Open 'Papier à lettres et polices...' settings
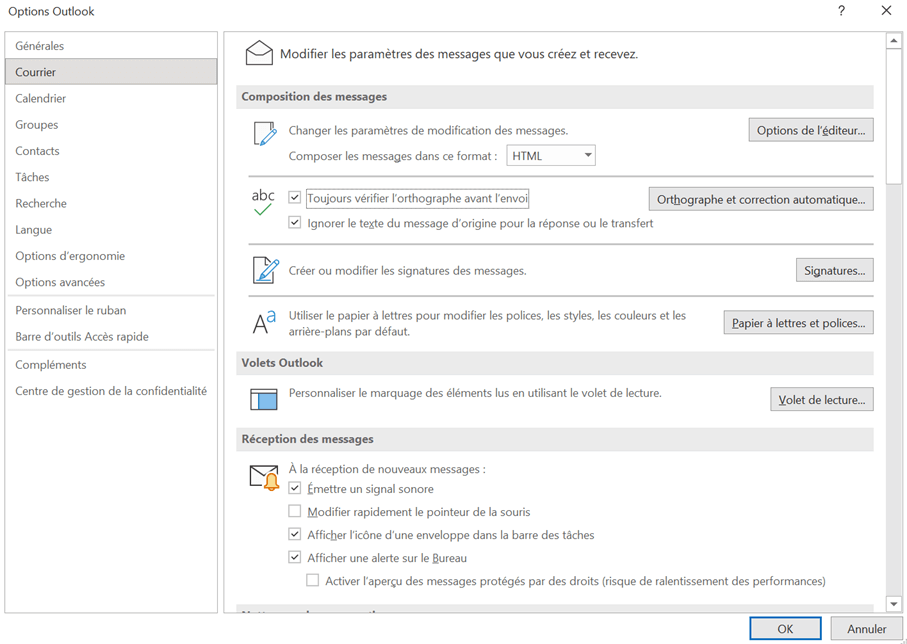Screen dimensions: 907x644 click(x=798, y=323)
